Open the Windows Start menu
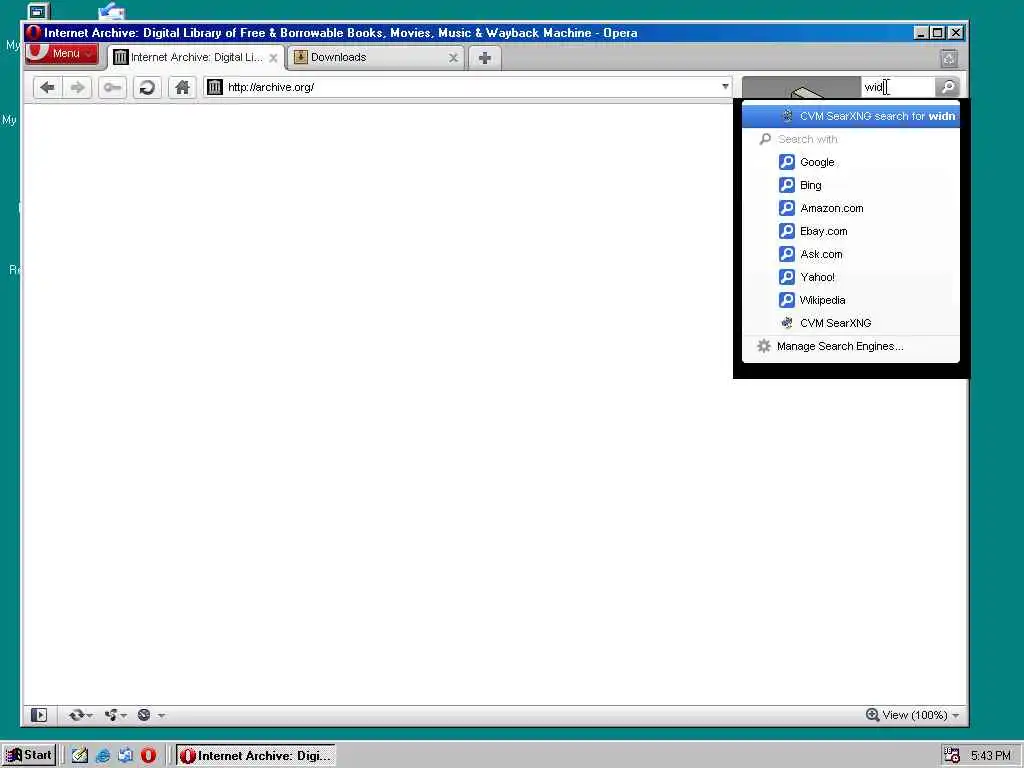This screenshot has width=1024, height=768. click(29, 755)
